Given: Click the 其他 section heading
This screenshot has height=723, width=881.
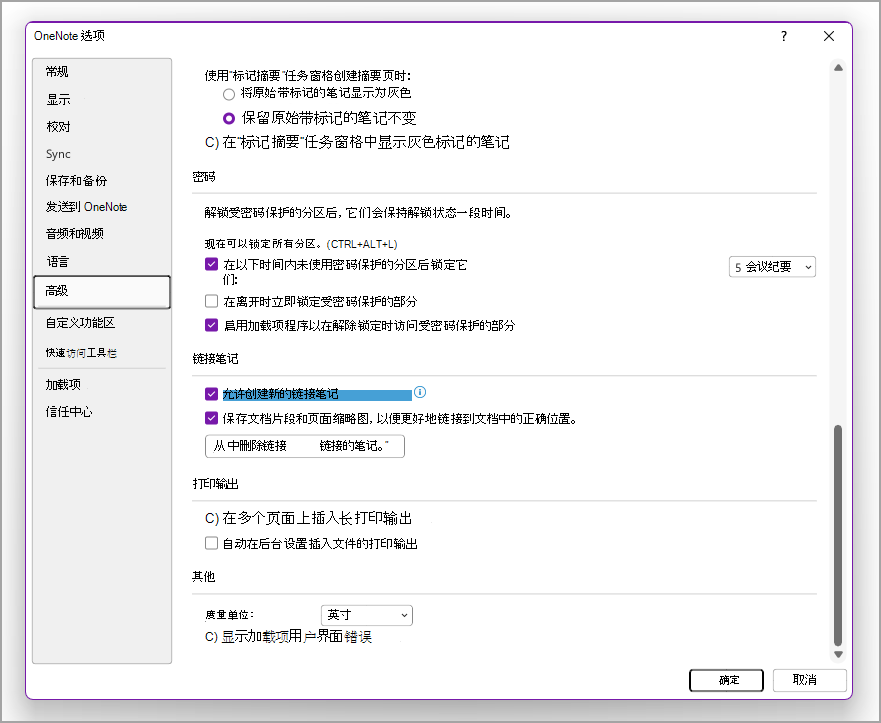Looking at the screenshot, I should coord(204,576).
